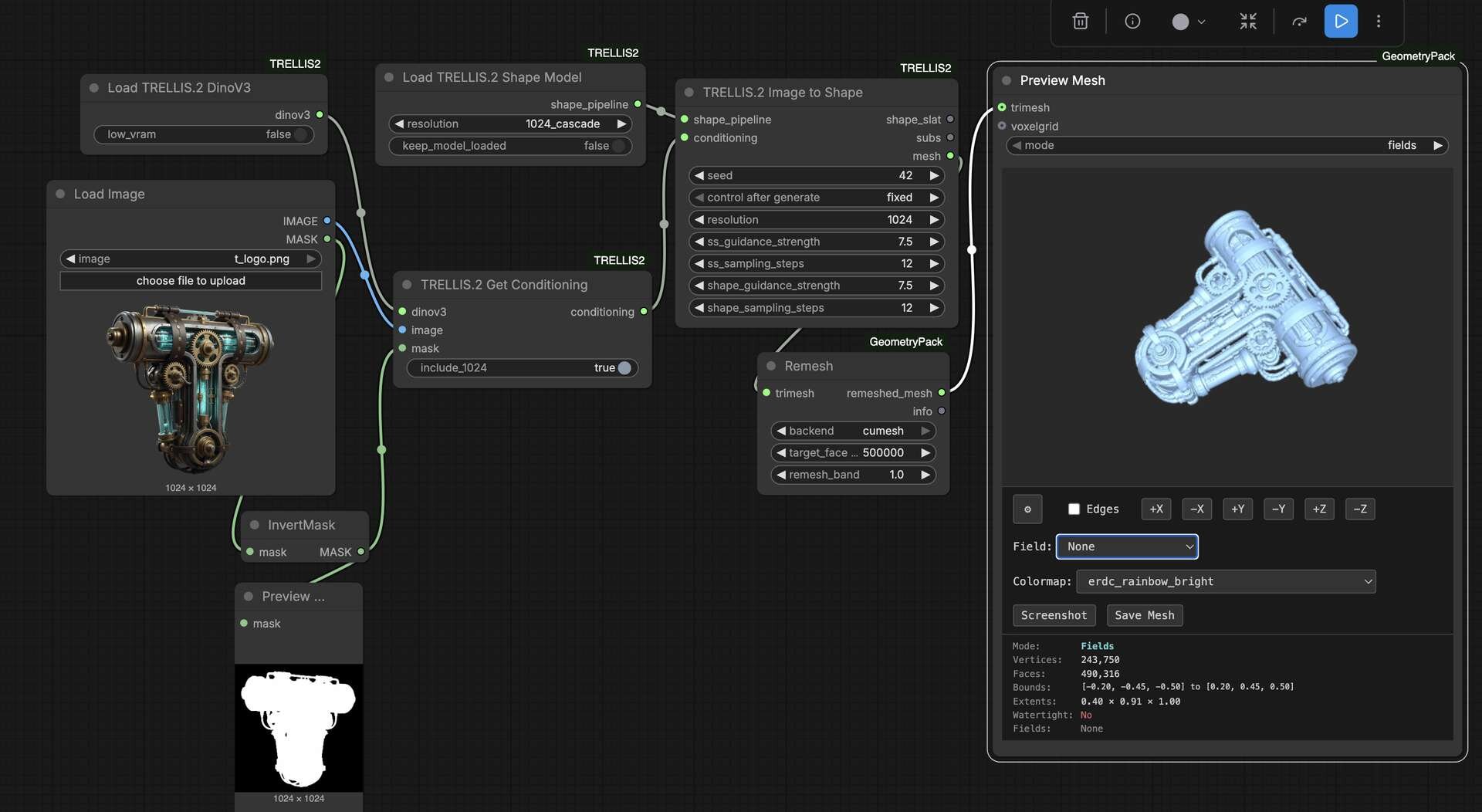Click the Screenshot button
The height and width of the screenshot is (812, 1482).
(1054, 615)
